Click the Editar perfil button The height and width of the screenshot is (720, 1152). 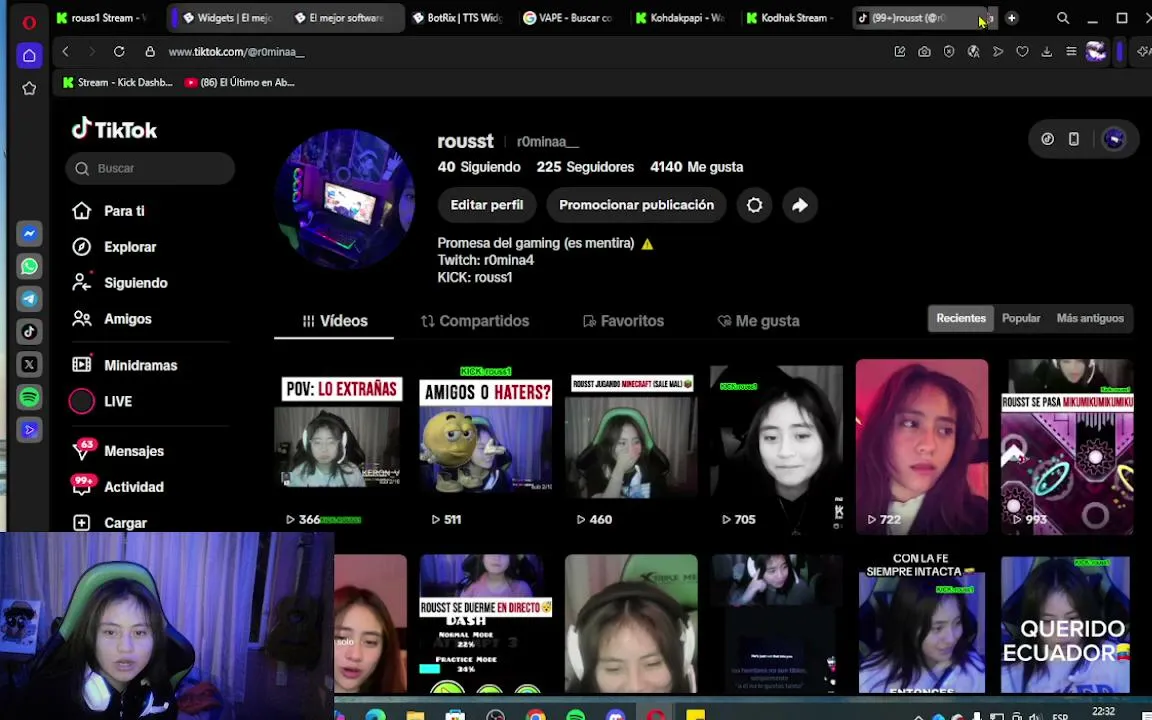(x=486, y=205)
